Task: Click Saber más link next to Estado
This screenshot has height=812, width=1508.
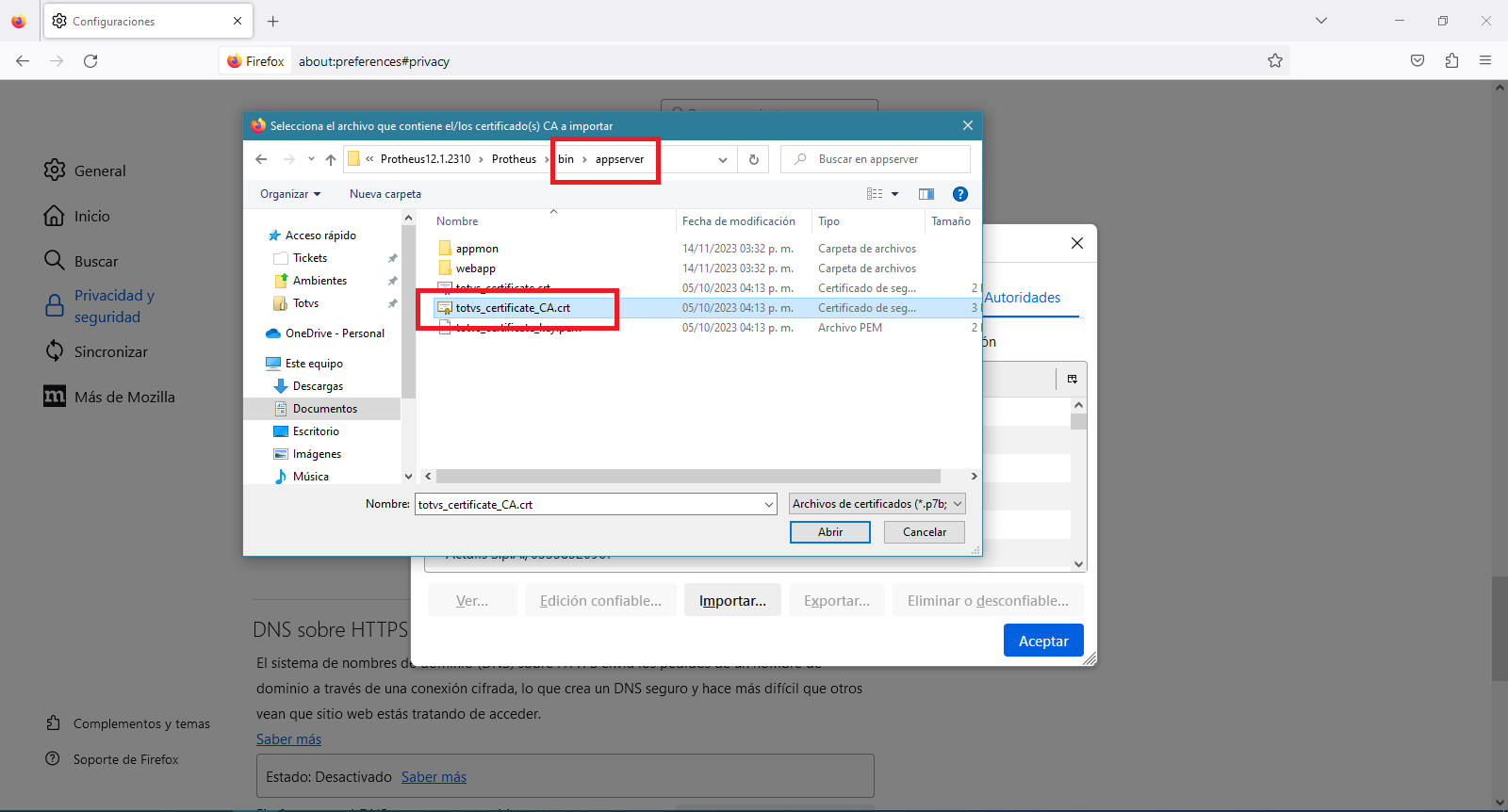Action: pos(434,777)
